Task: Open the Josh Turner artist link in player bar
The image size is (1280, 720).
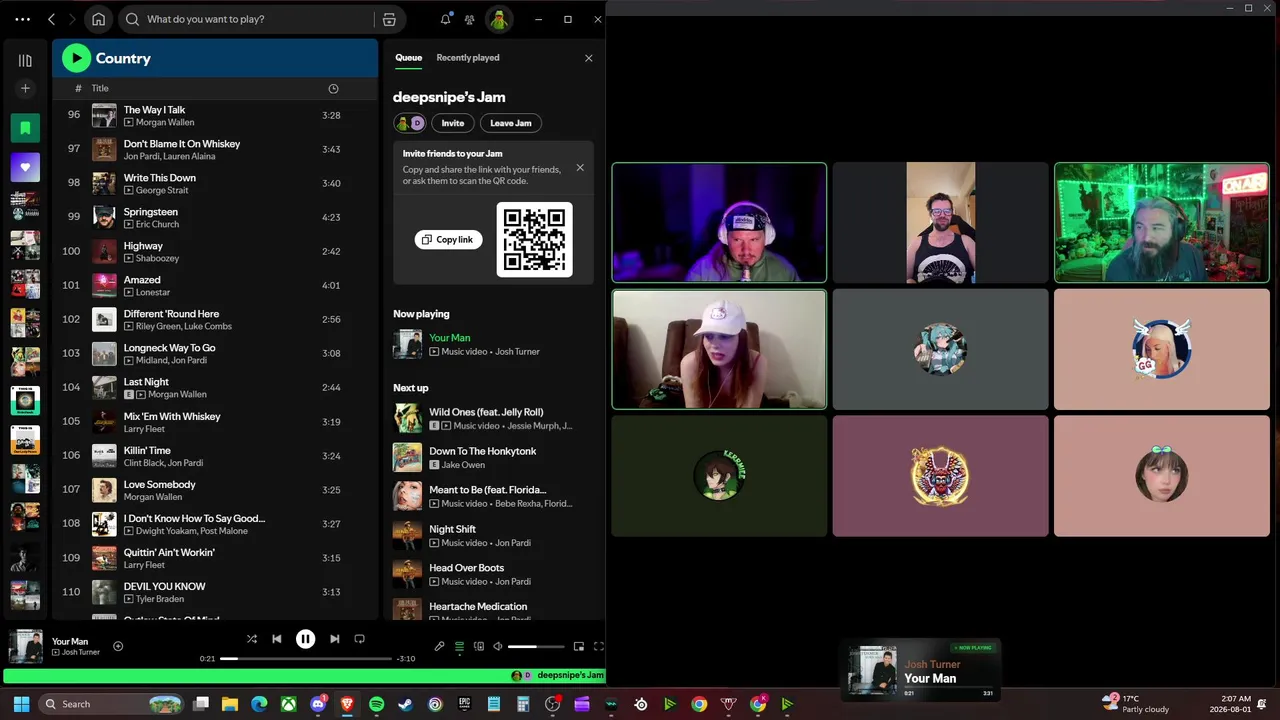Action: coord(81,652)
